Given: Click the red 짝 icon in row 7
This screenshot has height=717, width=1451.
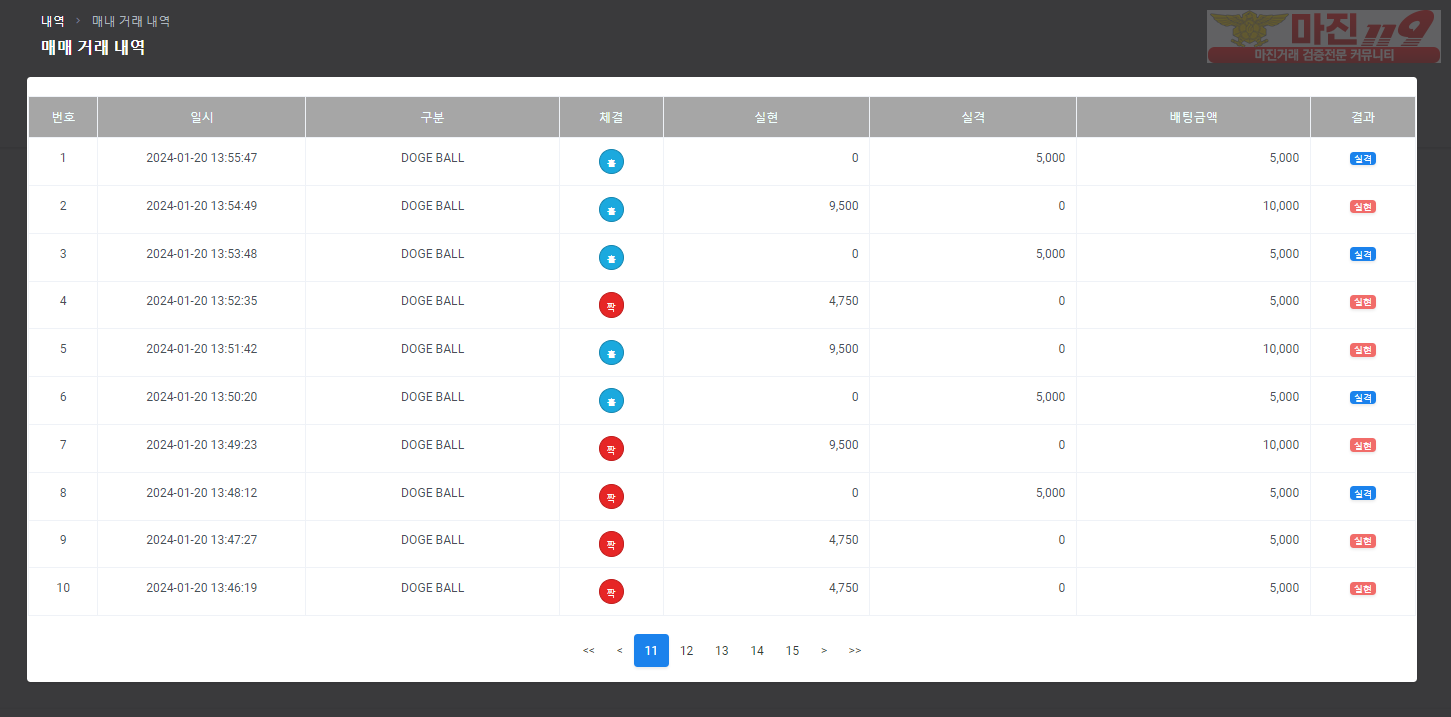Looking at the screenshot, I should pos(611,448).
